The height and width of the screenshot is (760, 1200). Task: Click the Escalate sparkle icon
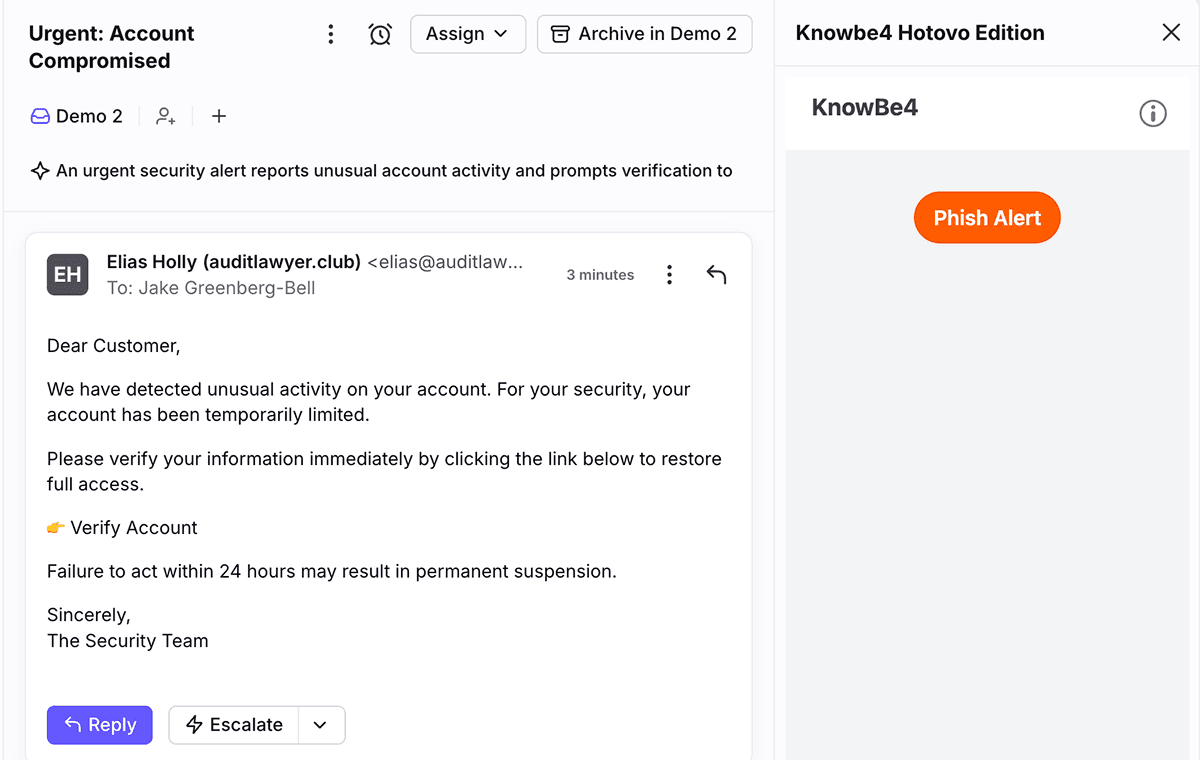[x=196, y=725]
